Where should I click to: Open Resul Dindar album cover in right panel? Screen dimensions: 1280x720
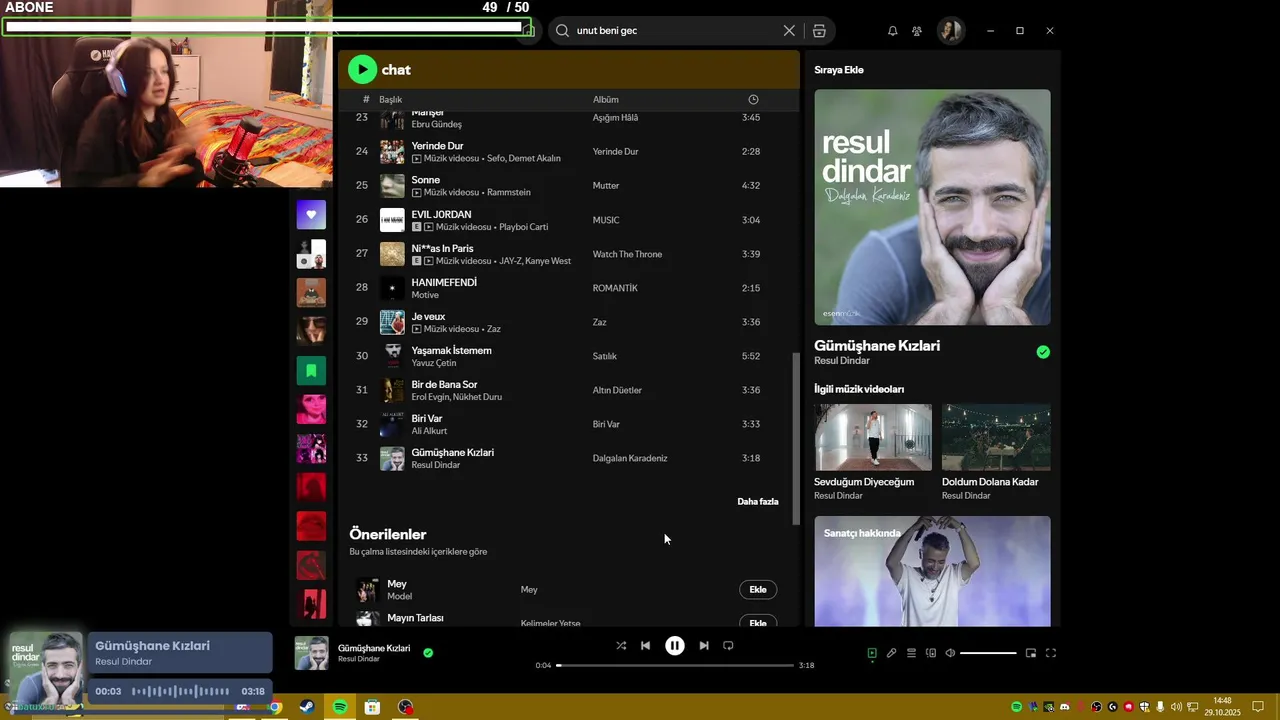click(x=932, y=207)
